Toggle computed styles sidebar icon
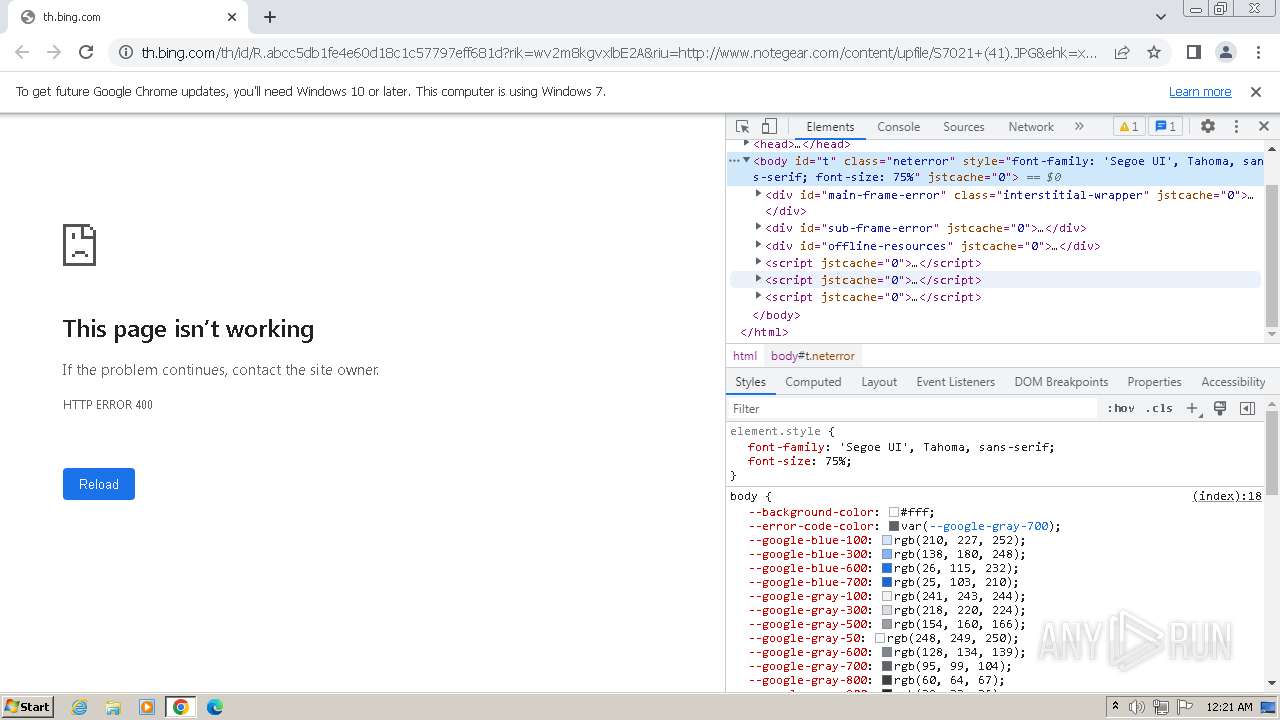 1247,408
